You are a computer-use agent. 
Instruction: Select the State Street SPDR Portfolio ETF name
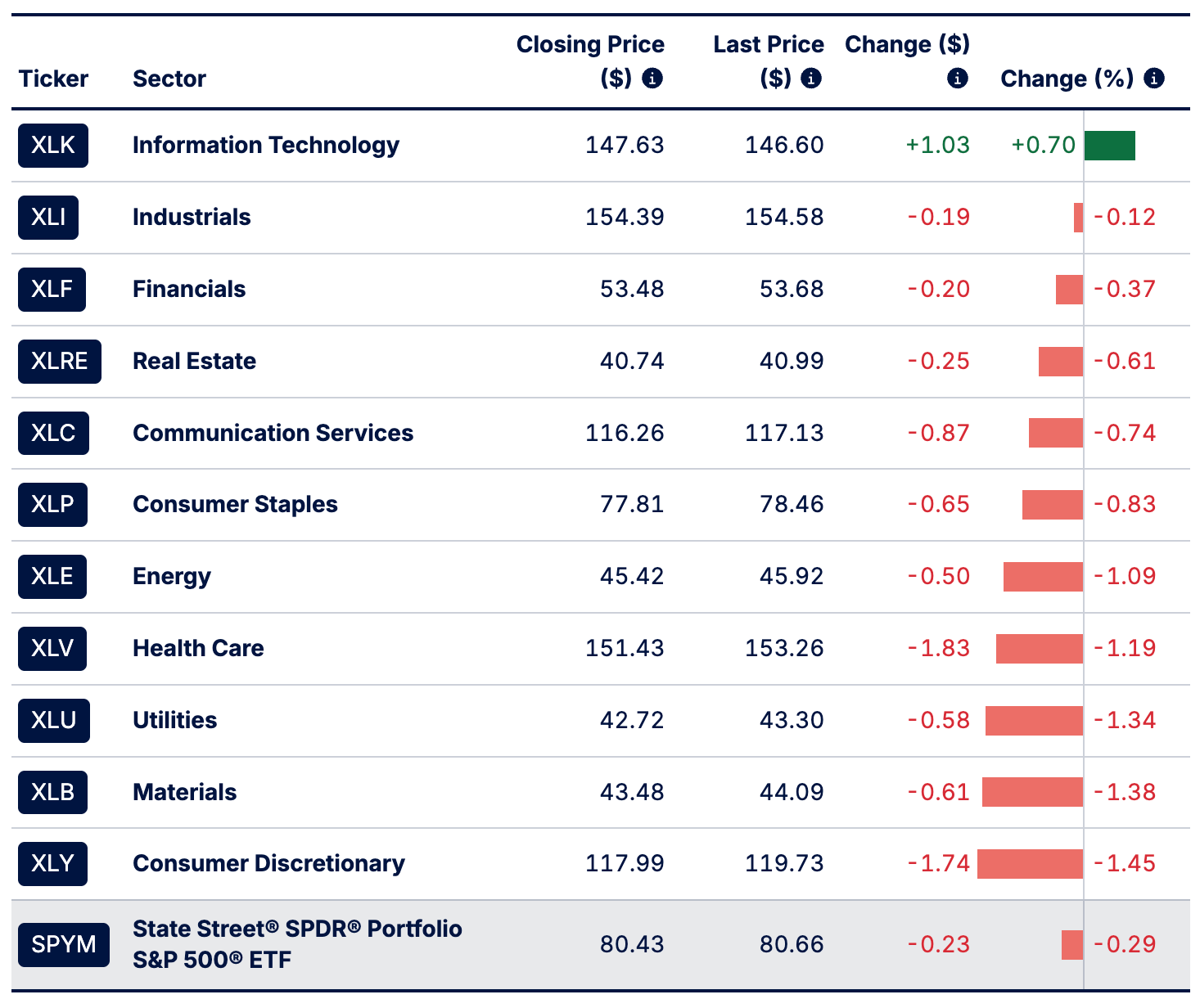point(297,944)
